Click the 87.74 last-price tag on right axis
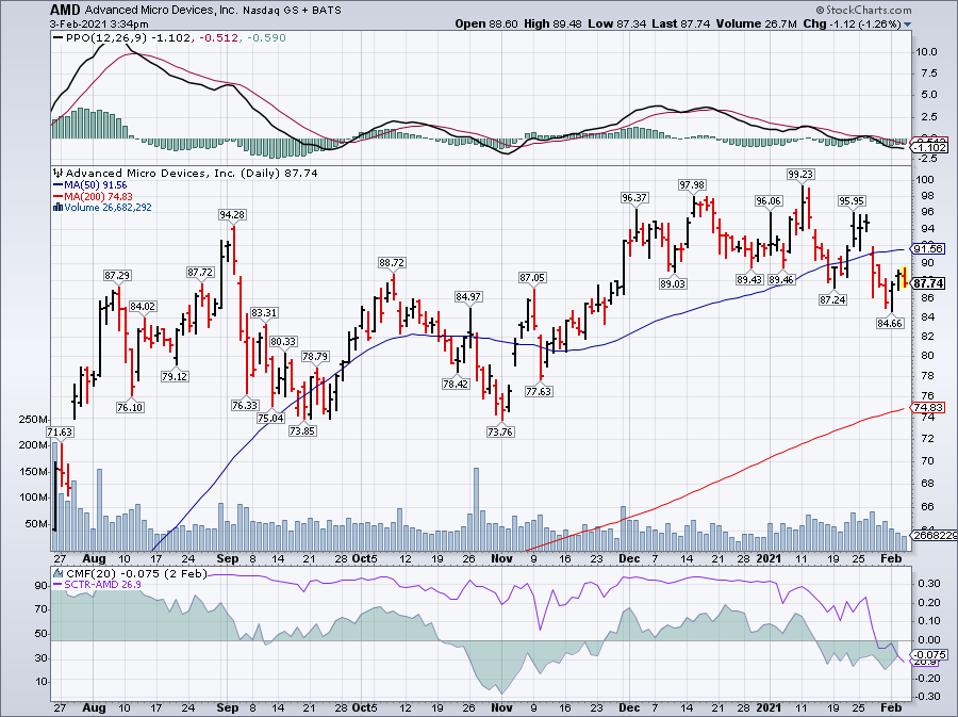Screen dimensions: 958x717 point(928,284)
